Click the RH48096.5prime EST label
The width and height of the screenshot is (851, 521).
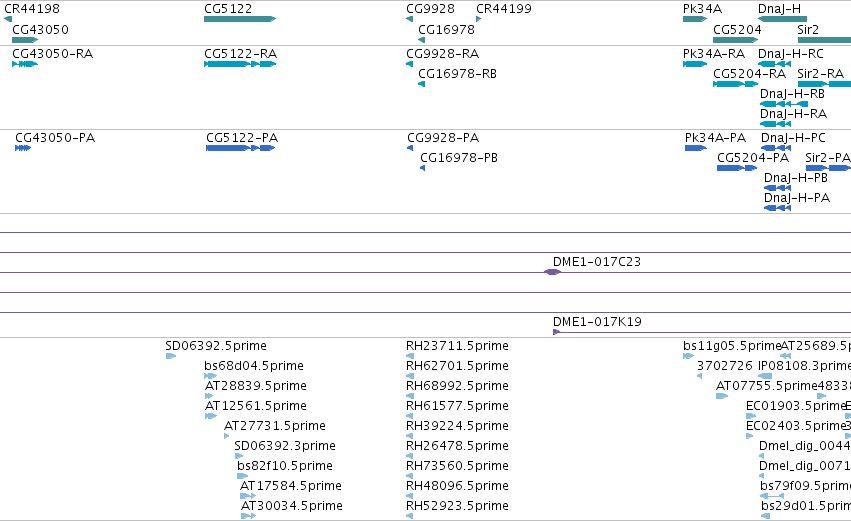(458, 487)
